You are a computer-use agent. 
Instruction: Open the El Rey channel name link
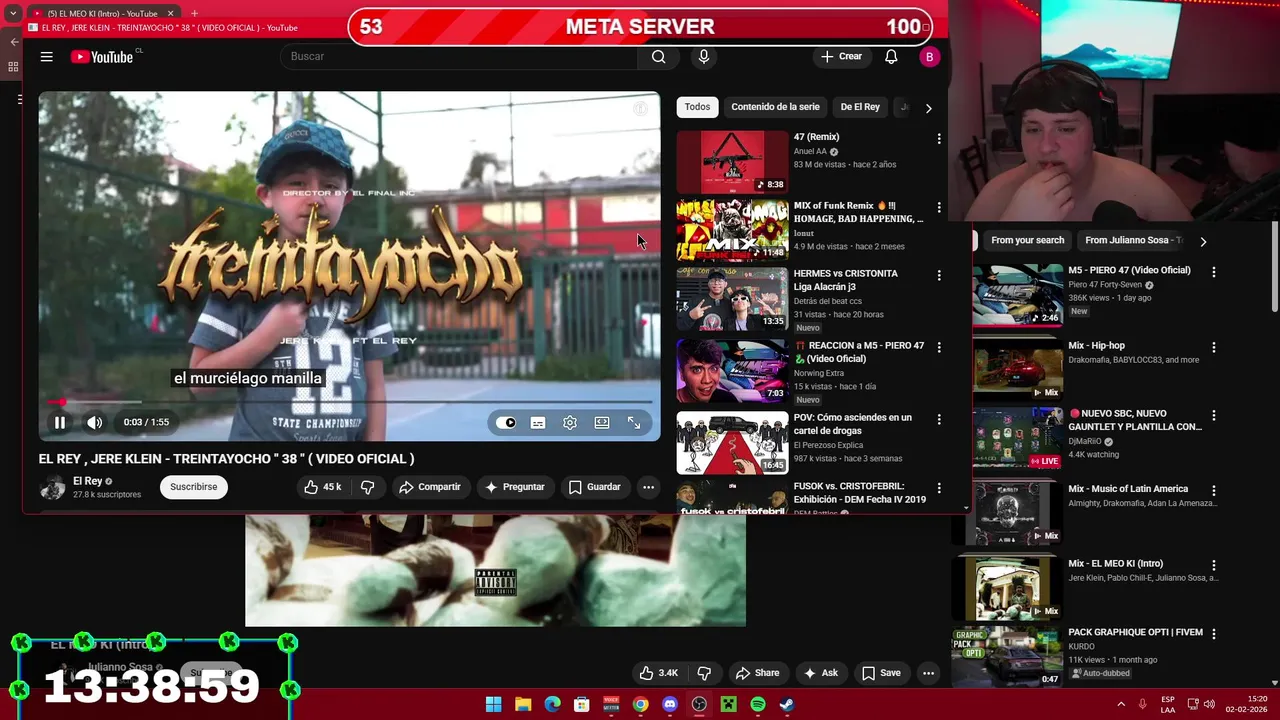point(87,481)
